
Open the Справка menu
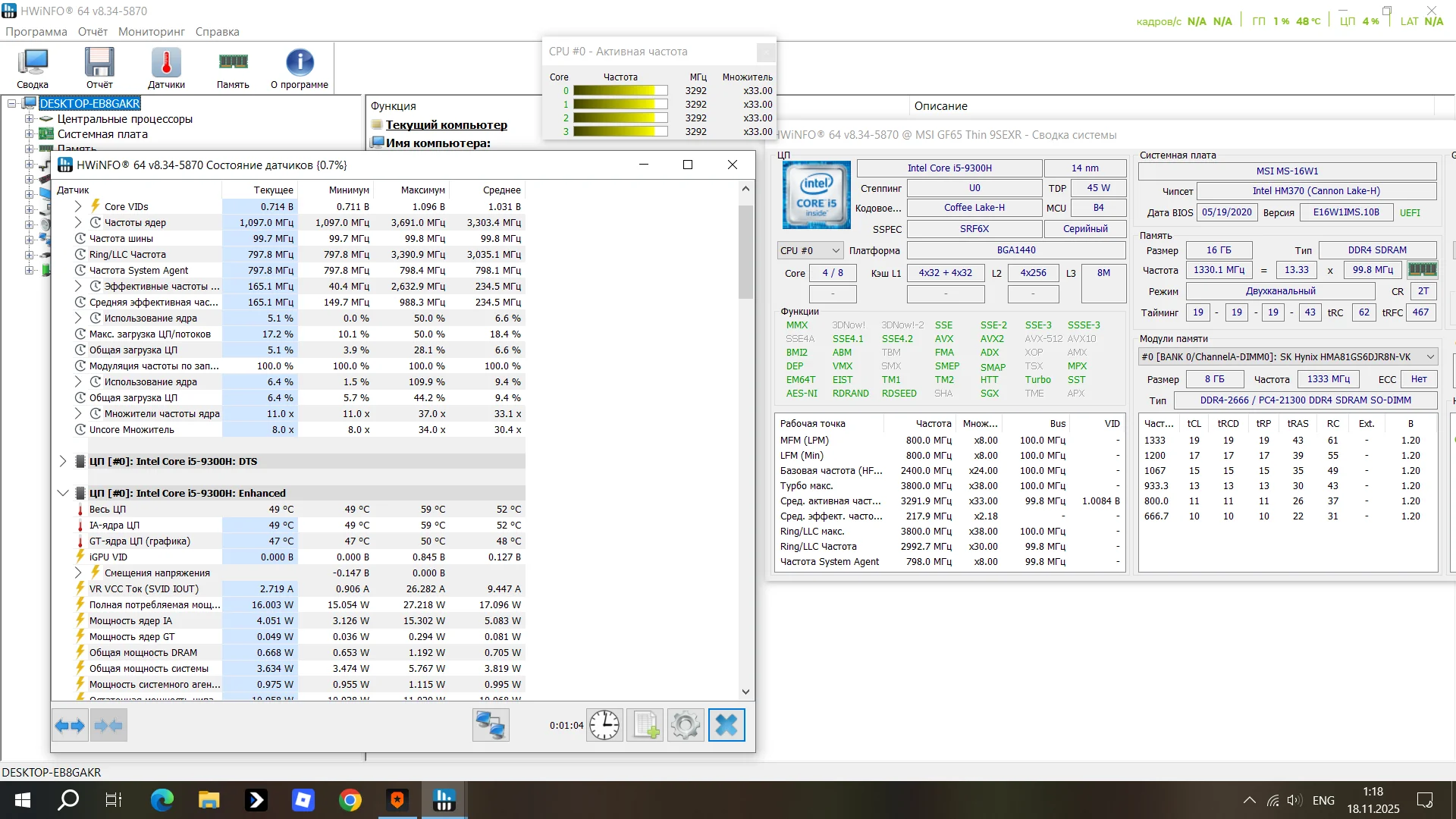click(217, 32)
